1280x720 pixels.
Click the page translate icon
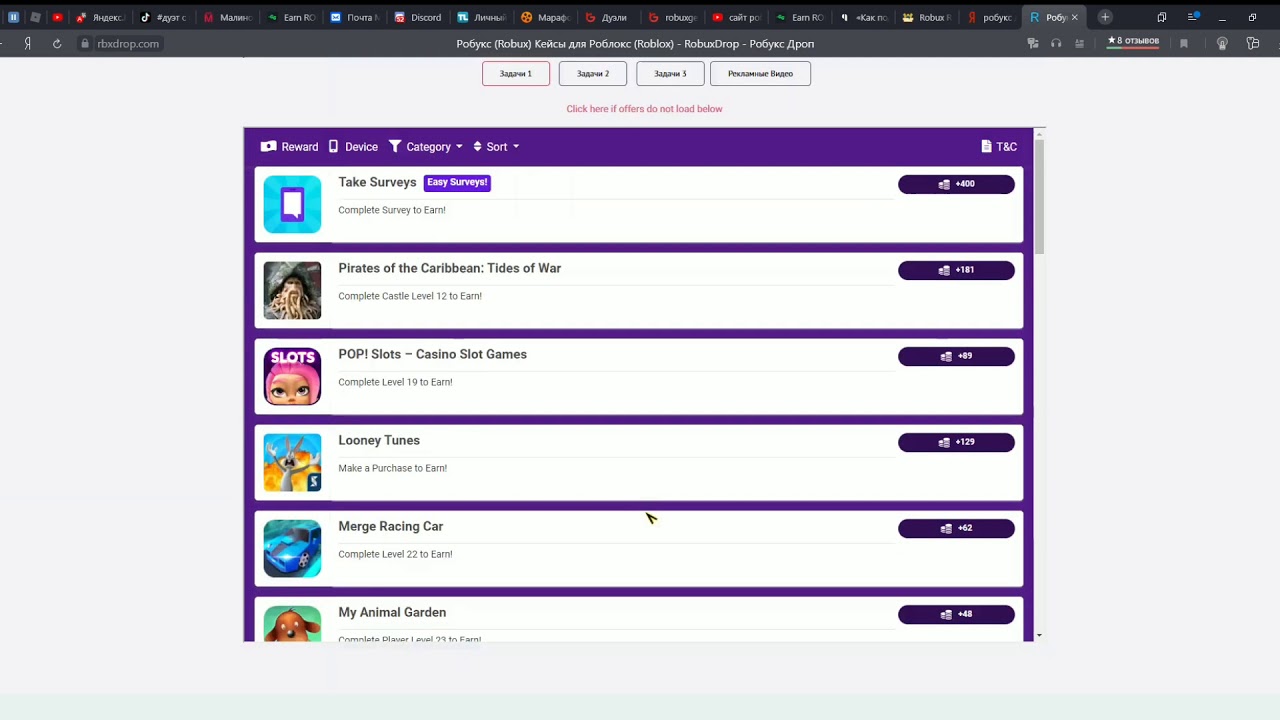(1033, 44)
